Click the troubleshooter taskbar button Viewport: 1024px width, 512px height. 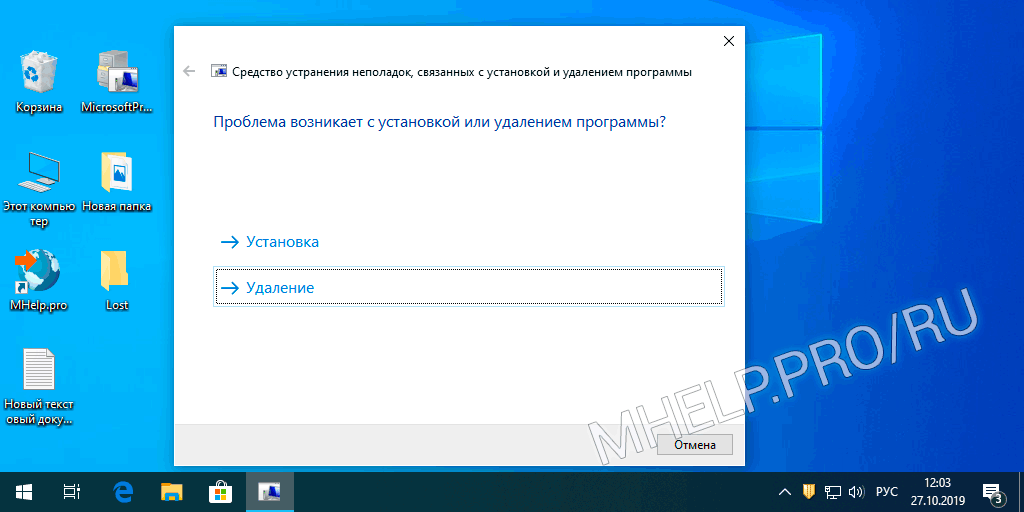coord(270,492)
